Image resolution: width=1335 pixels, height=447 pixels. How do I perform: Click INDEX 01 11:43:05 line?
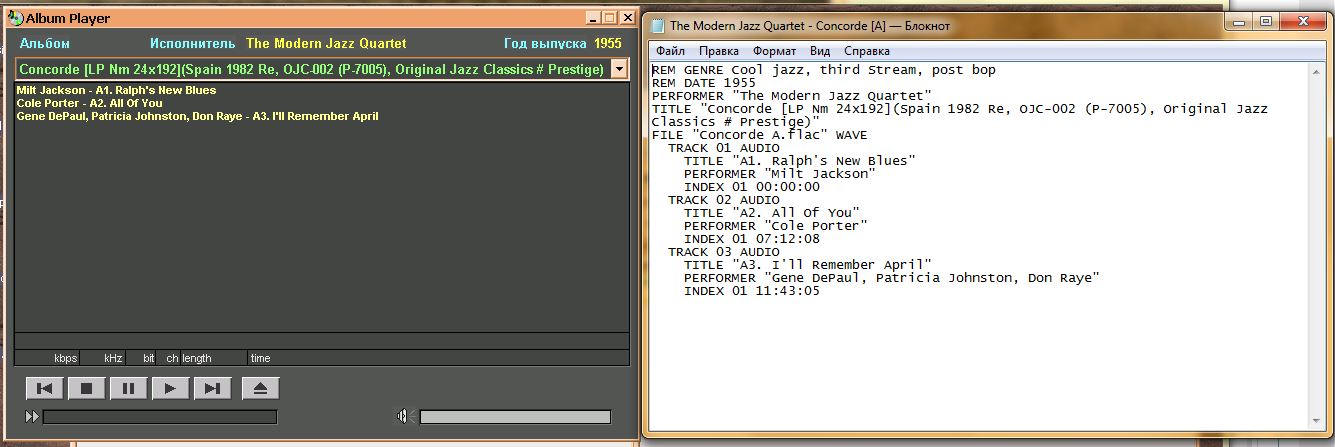pos(752,291)
